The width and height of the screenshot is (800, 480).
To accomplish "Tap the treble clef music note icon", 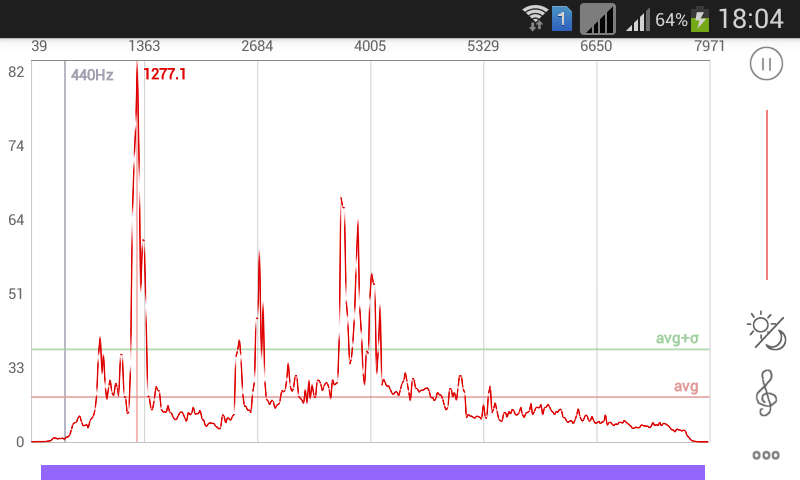I will 766,392.
